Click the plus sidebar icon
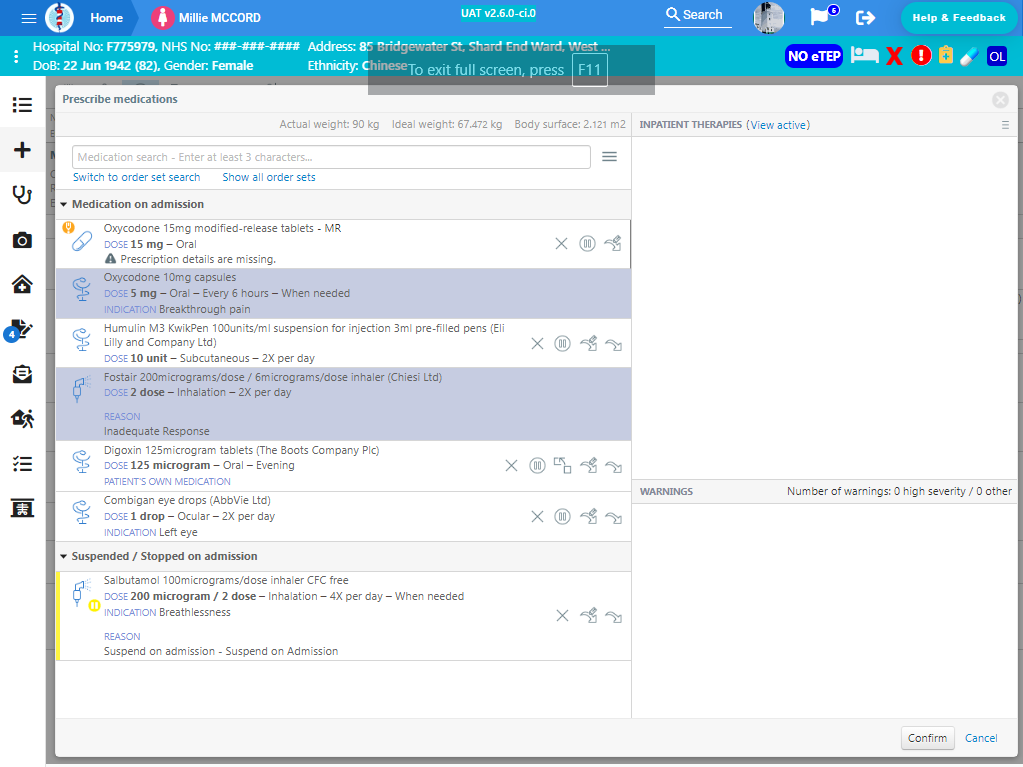The image size is (1023, 767). [22, 150]
